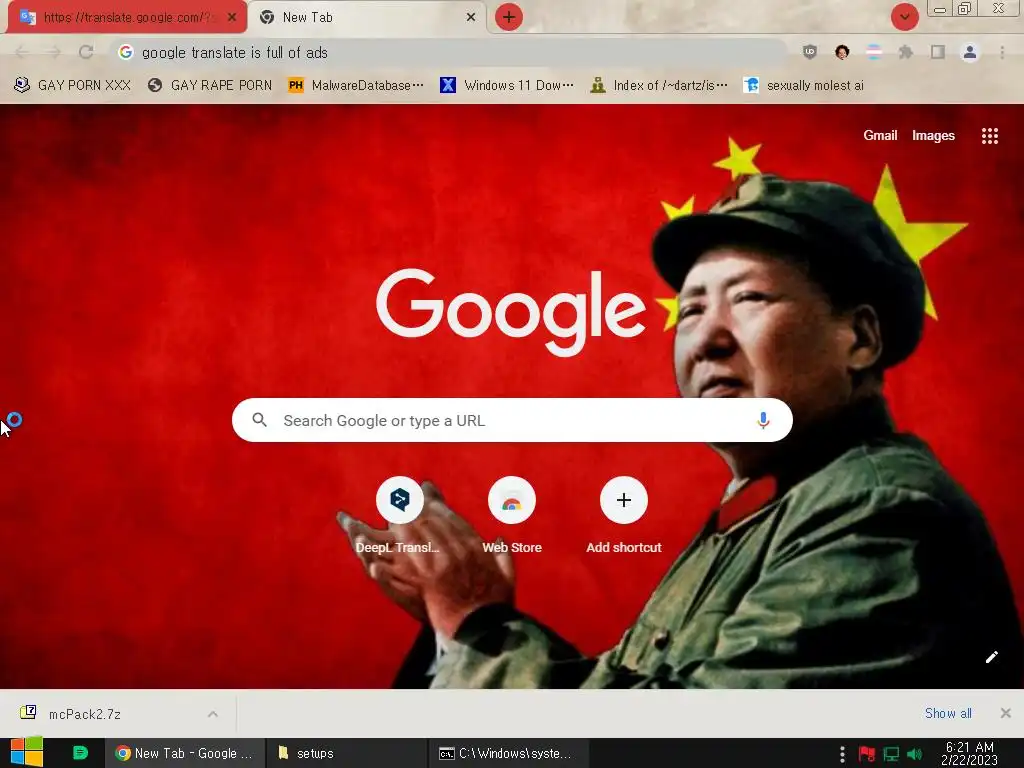The image size is (1024, 768).
Task: Click Show all downloads
Action: [x=948, y=713]
